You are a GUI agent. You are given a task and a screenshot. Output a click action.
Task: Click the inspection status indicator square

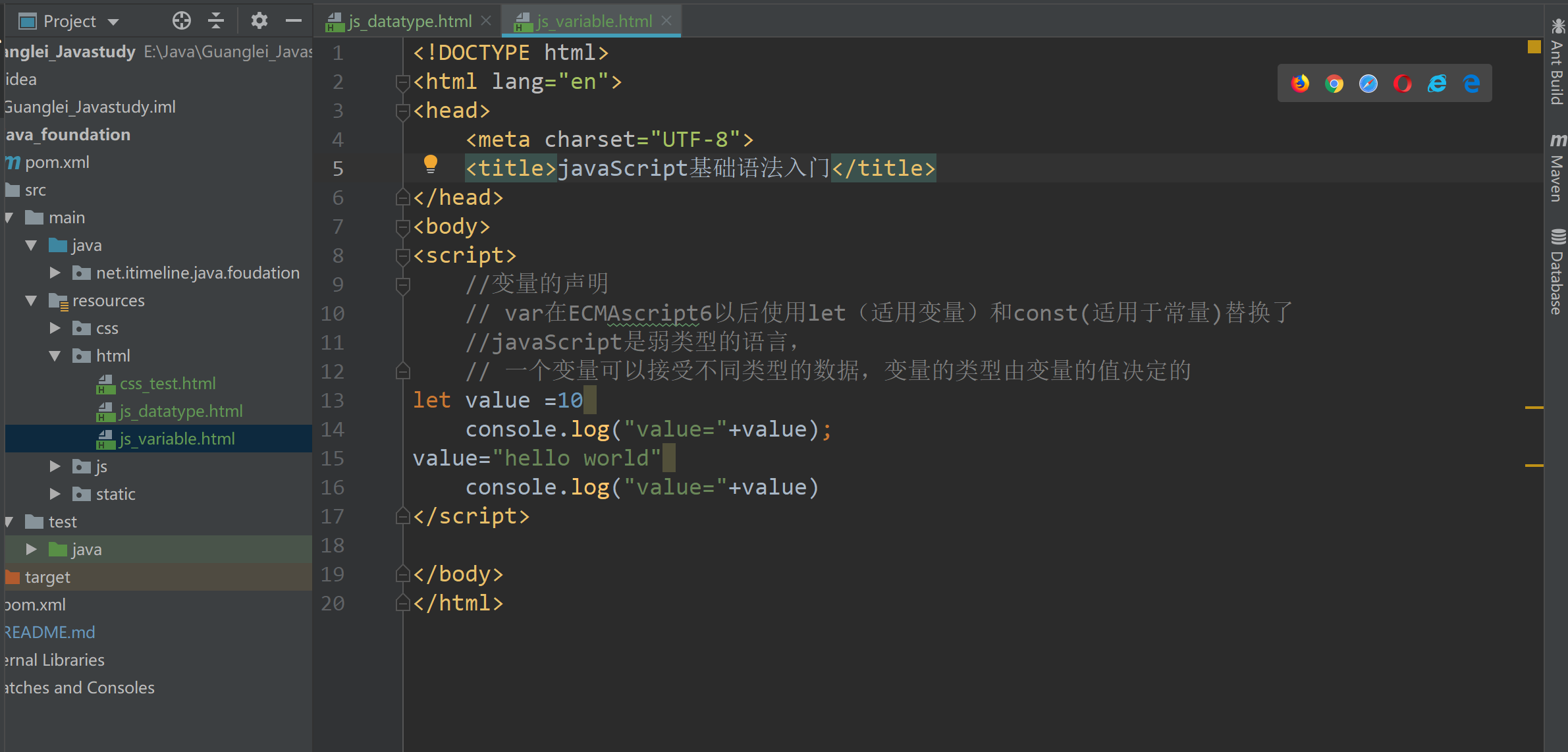1534,47
